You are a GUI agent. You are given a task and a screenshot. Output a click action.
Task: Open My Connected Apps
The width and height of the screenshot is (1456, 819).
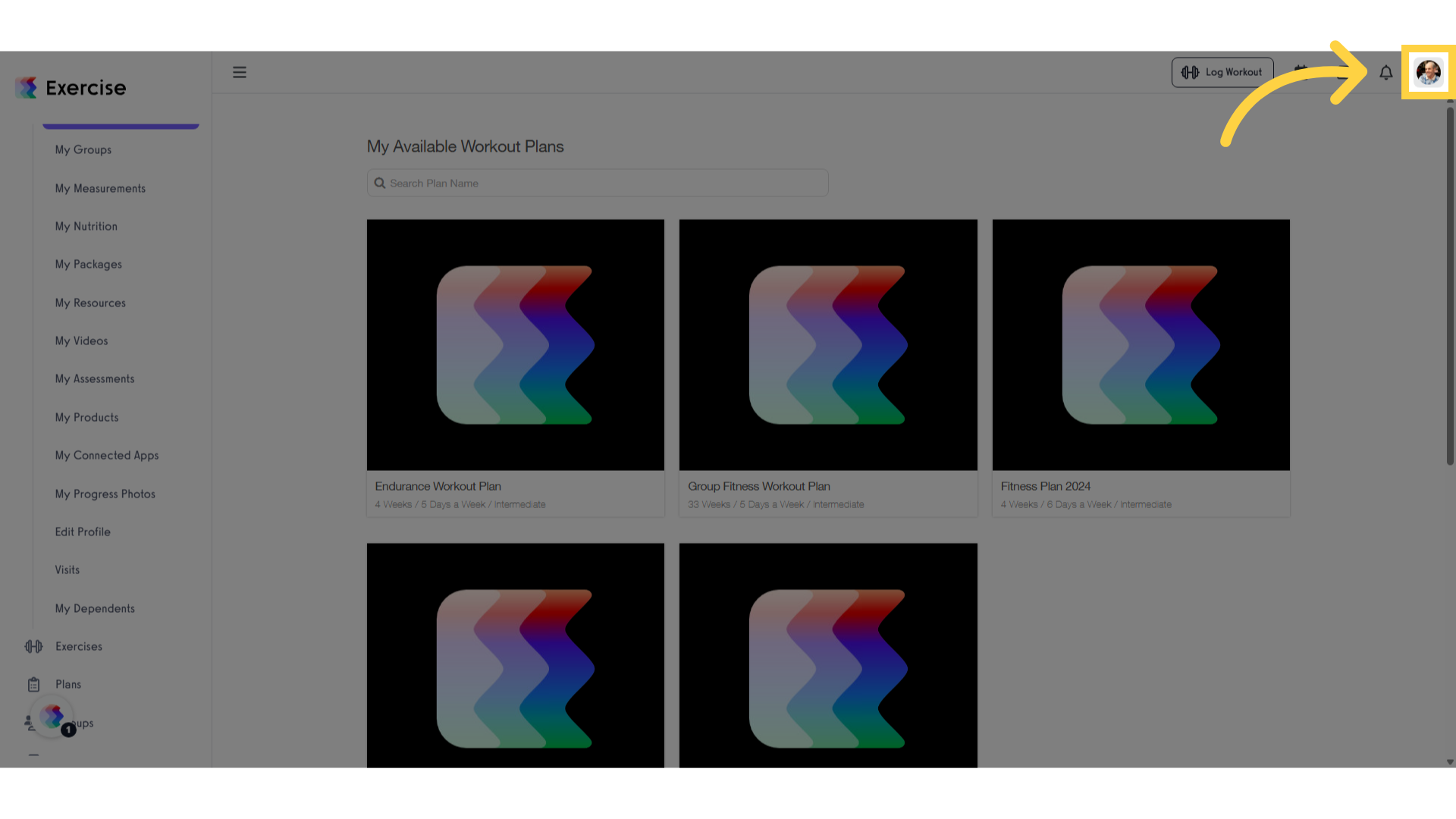107,455
